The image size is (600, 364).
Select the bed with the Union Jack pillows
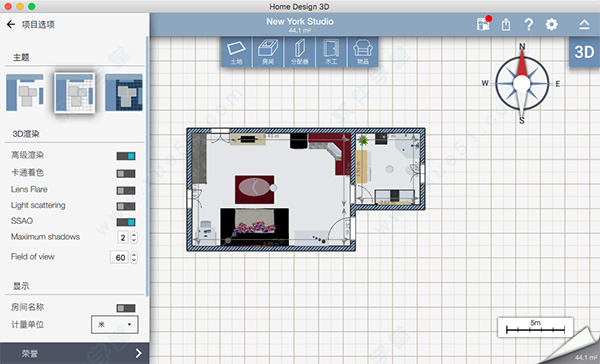pos(254,227)
